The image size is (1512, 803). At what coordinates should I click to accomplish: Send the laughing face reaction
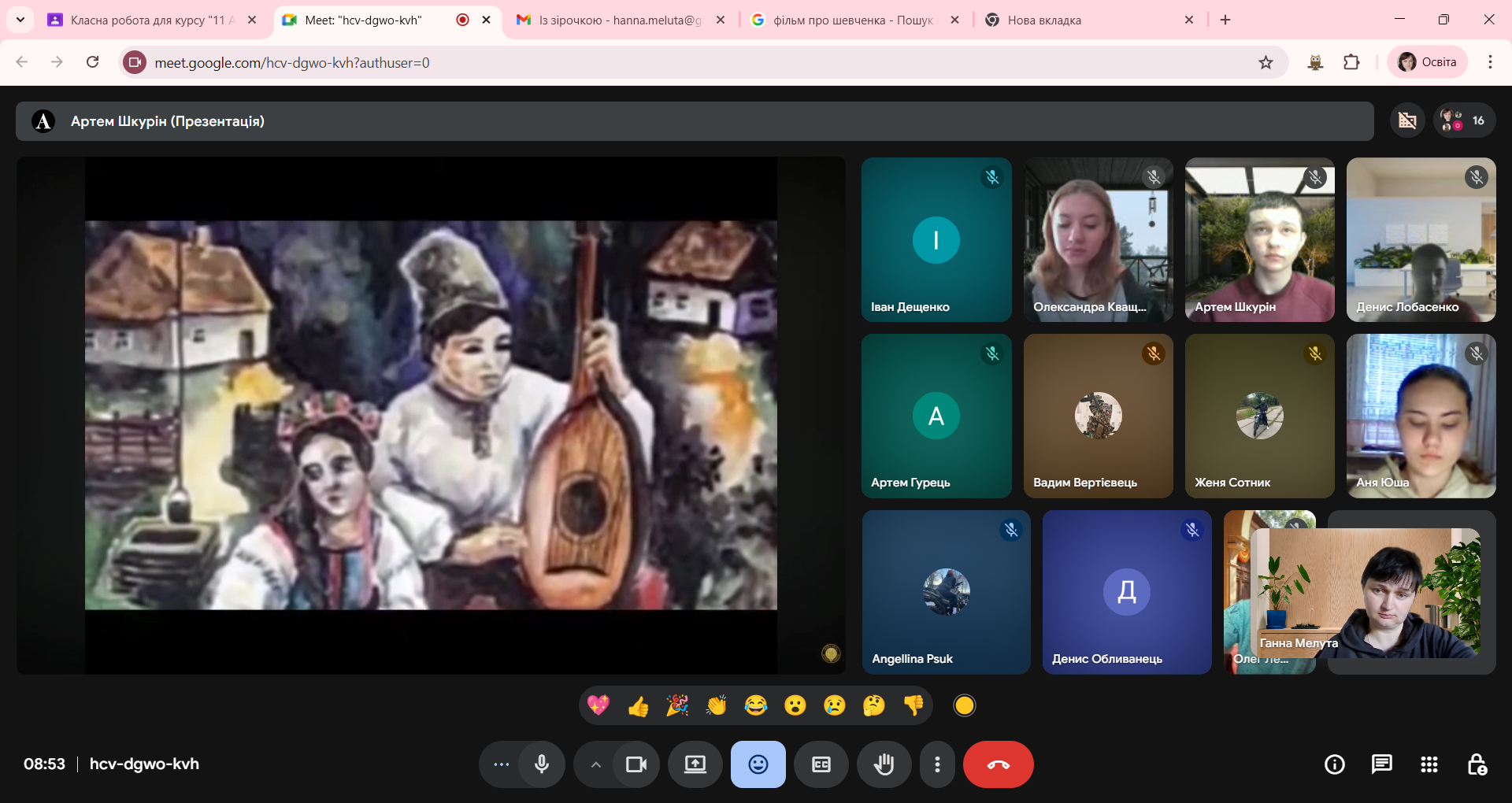(756, 705)
